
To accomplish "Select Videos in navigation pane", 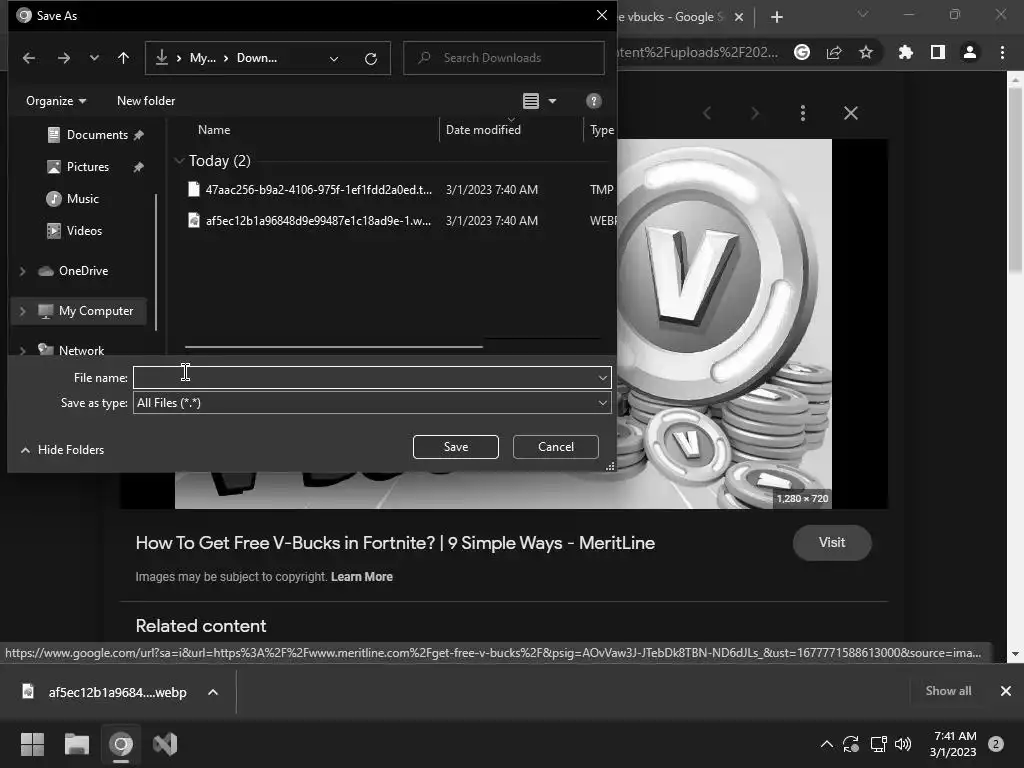I will (x=84, y=231).
